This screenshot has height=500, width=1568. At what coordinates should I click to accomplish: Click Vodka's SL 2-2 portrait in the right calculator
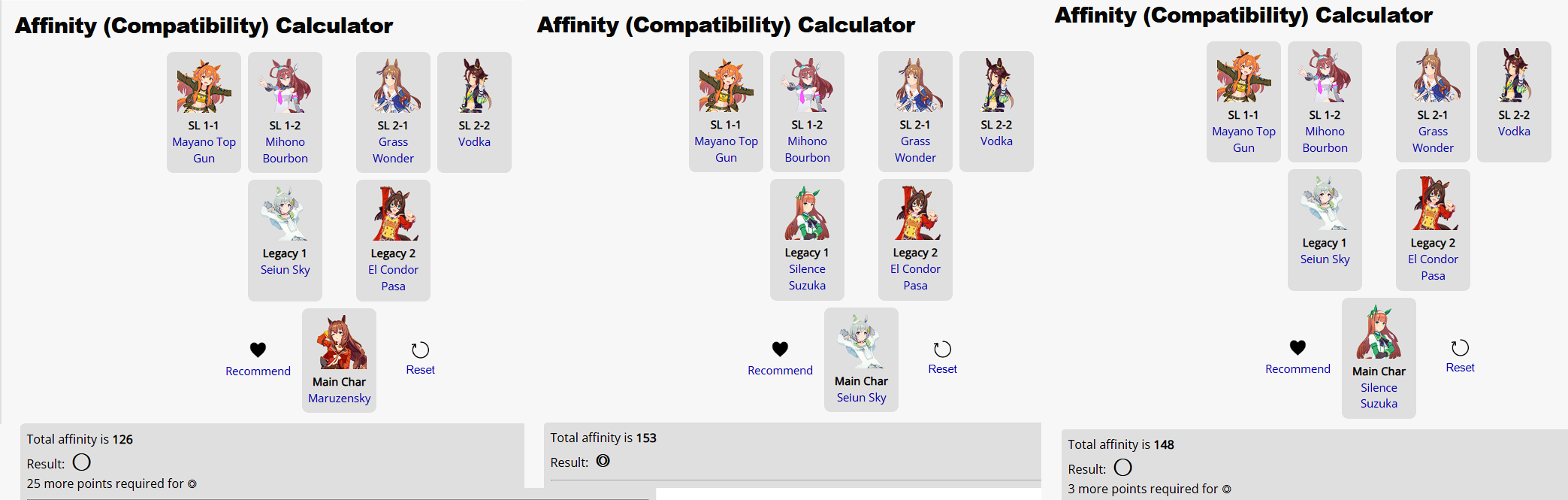1514,76
